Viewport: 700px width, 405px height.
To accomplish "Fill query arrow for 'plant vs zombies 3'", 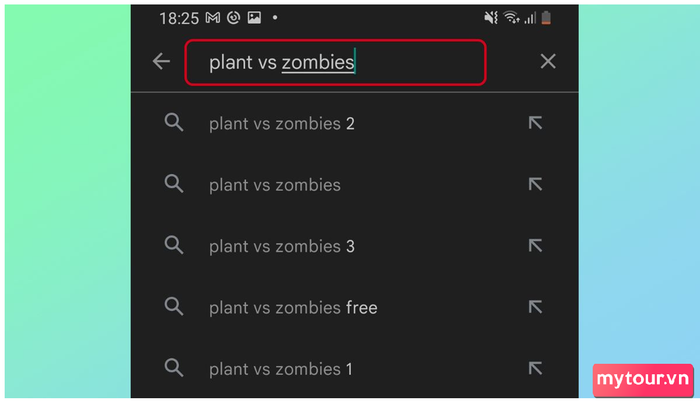I will (535, 246).
